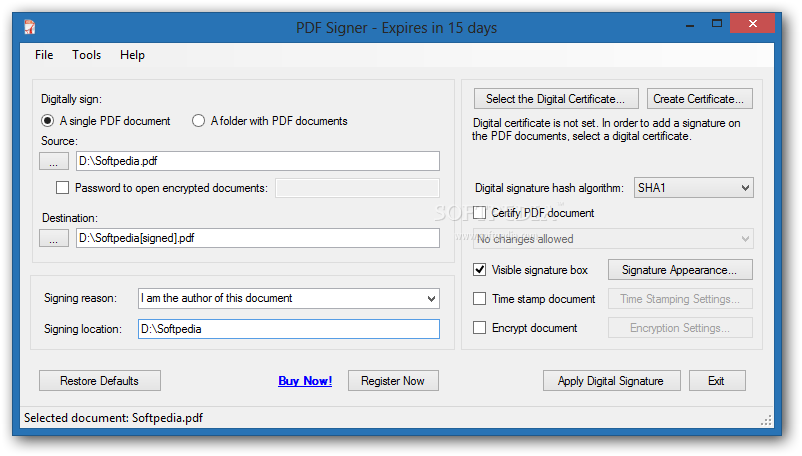Browse for the destination file path

click(54, 238)
